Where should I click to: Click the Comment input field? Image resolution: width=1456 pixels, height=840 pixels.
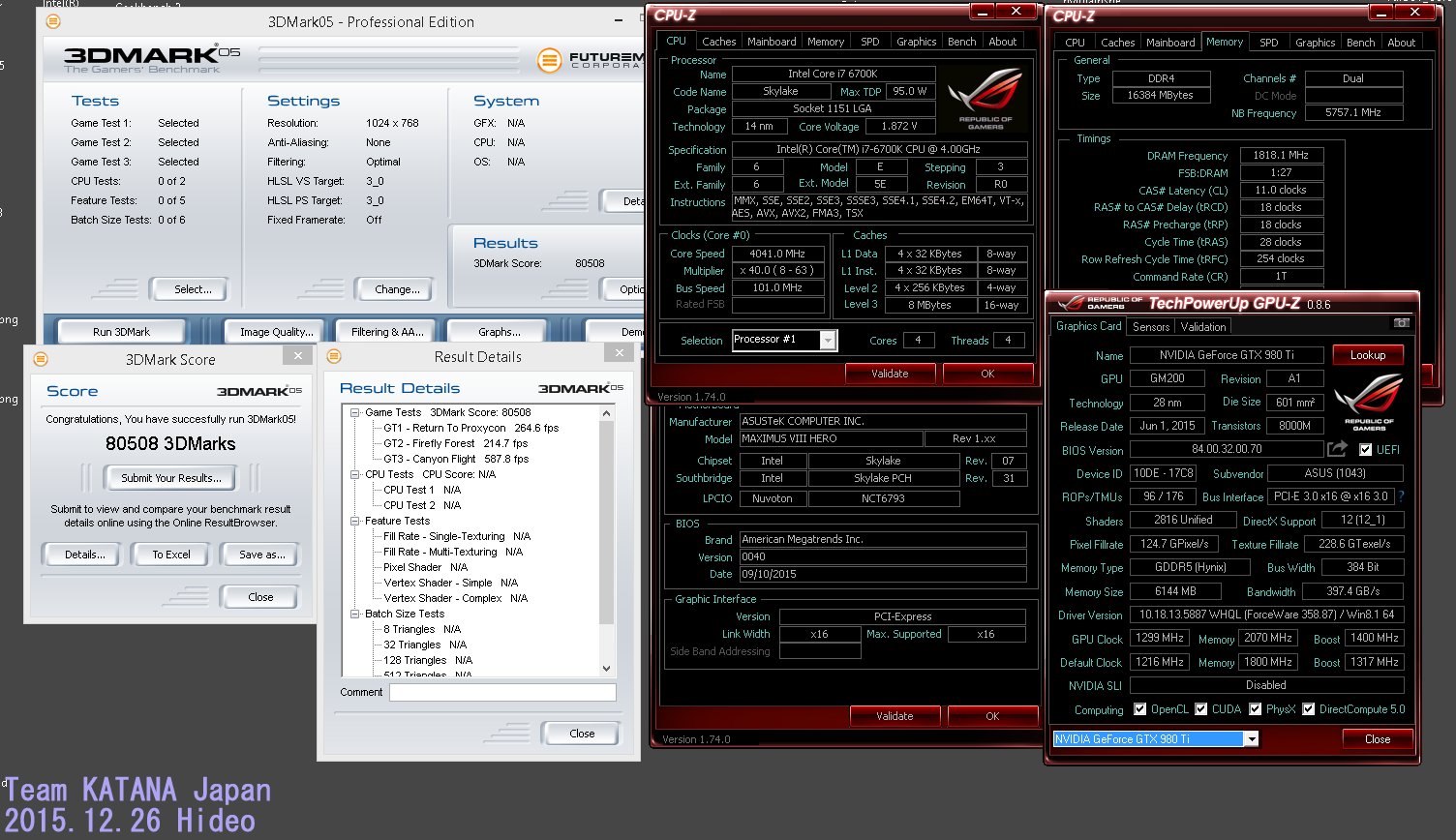[x=502, y=692]
